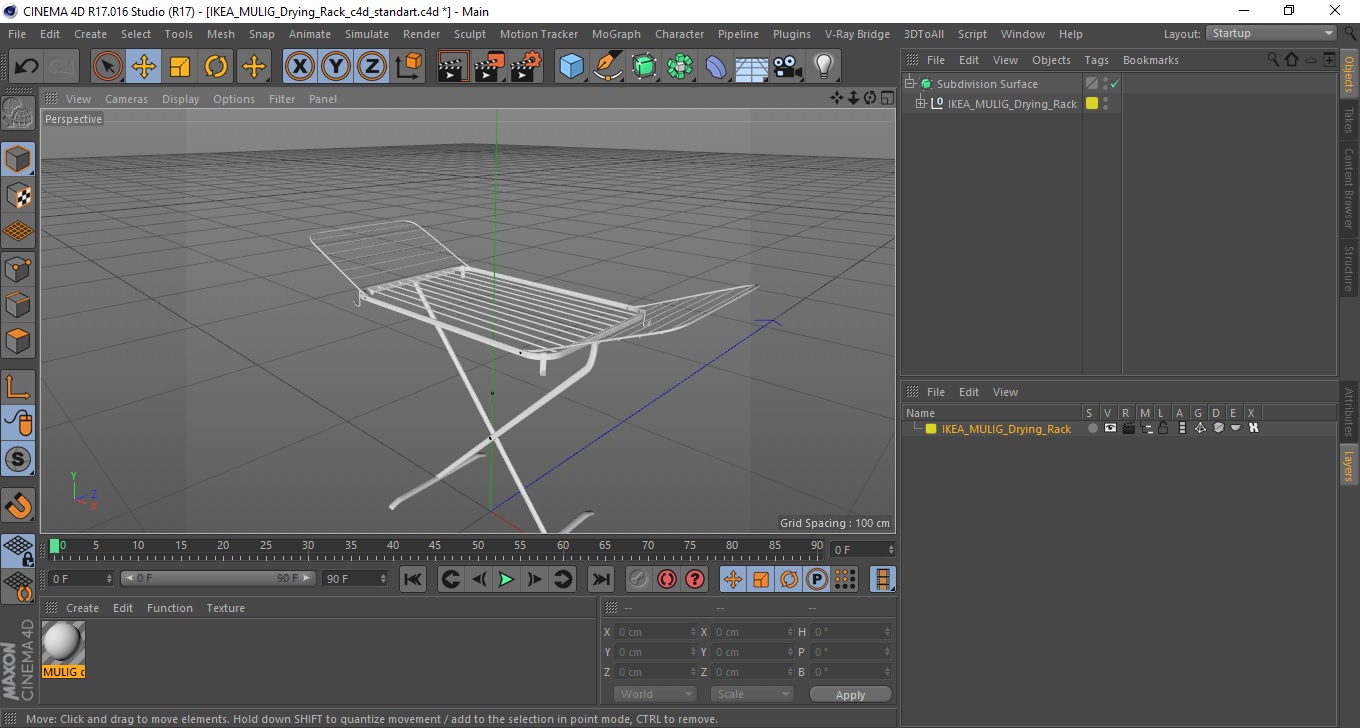
Task: Toggle X axis lock
Action: click(300, 67)
